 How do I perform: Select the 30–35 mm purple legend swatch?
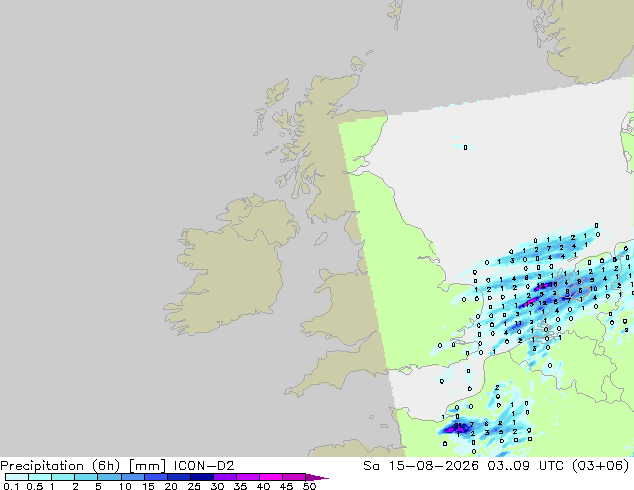pos(225,477)
